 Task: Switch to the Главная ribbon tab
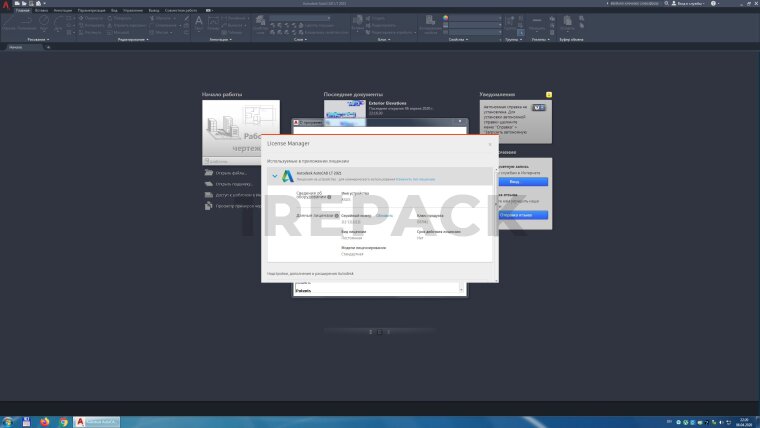[23, 10]
